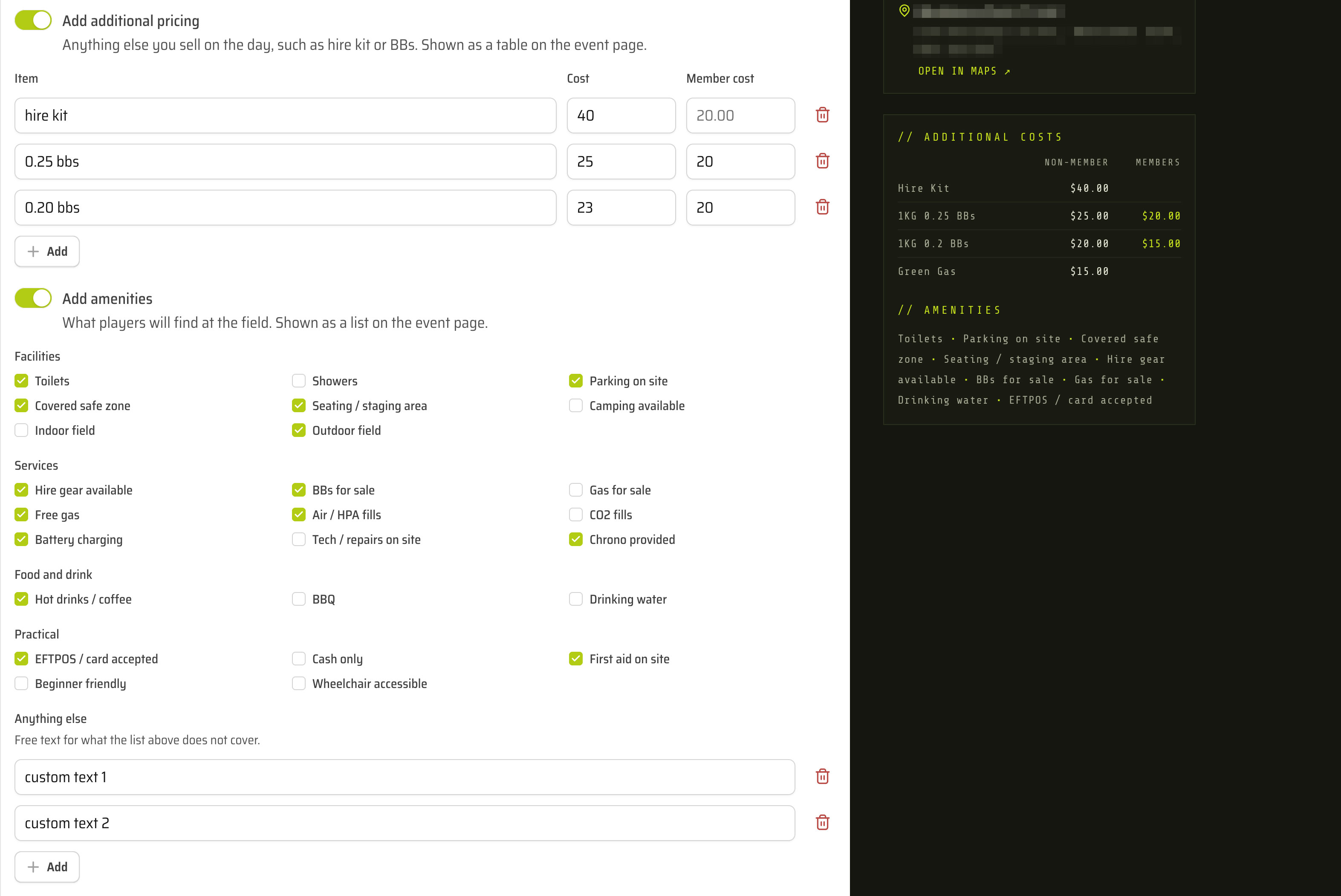The height and width of the screenshot is (896, 1341).
Task: Uncheck First aid on site
Action: pos(576,659)
